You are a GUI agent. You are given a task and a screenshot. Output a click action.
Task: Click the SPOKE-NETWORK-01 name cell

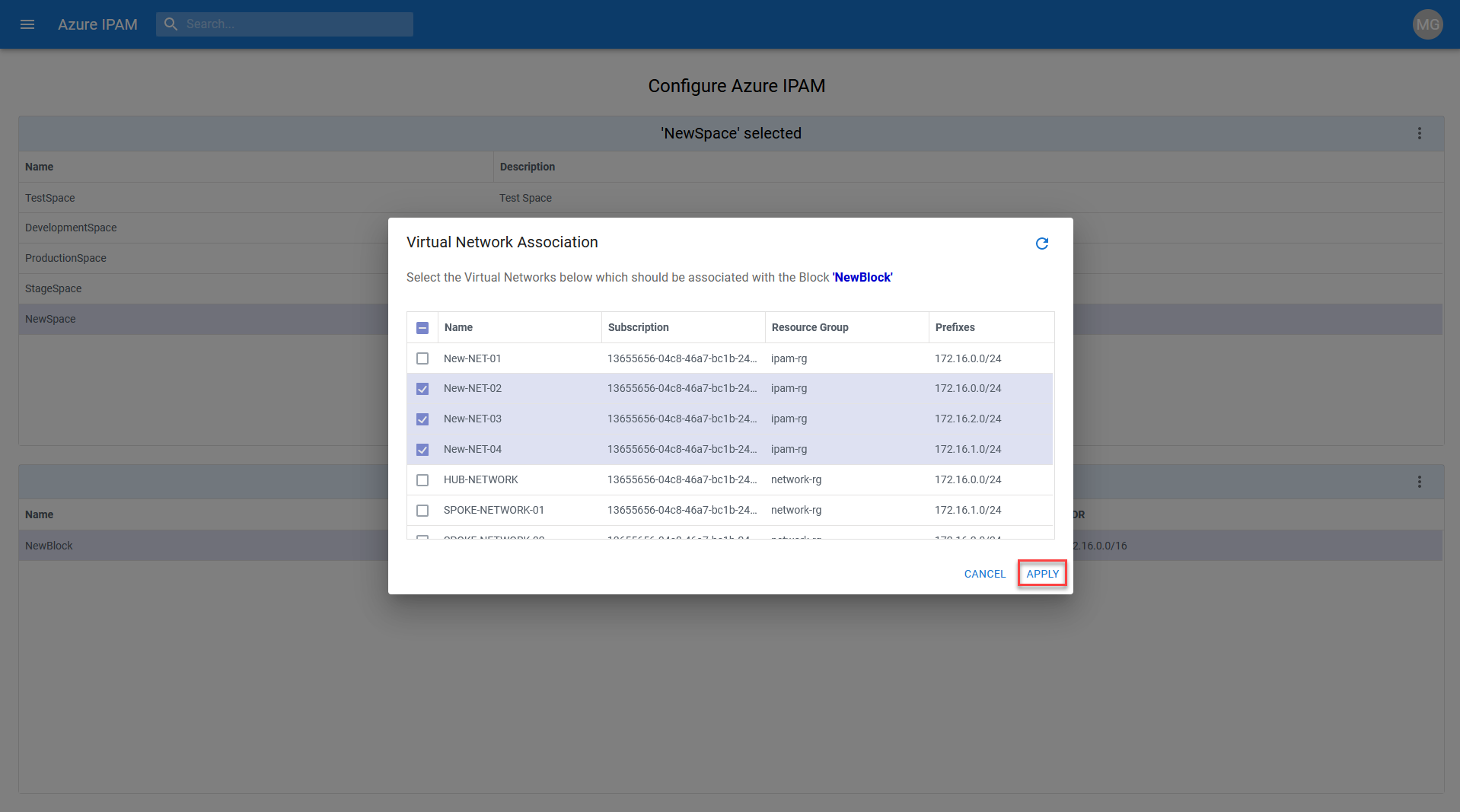(x=494, y=510)
